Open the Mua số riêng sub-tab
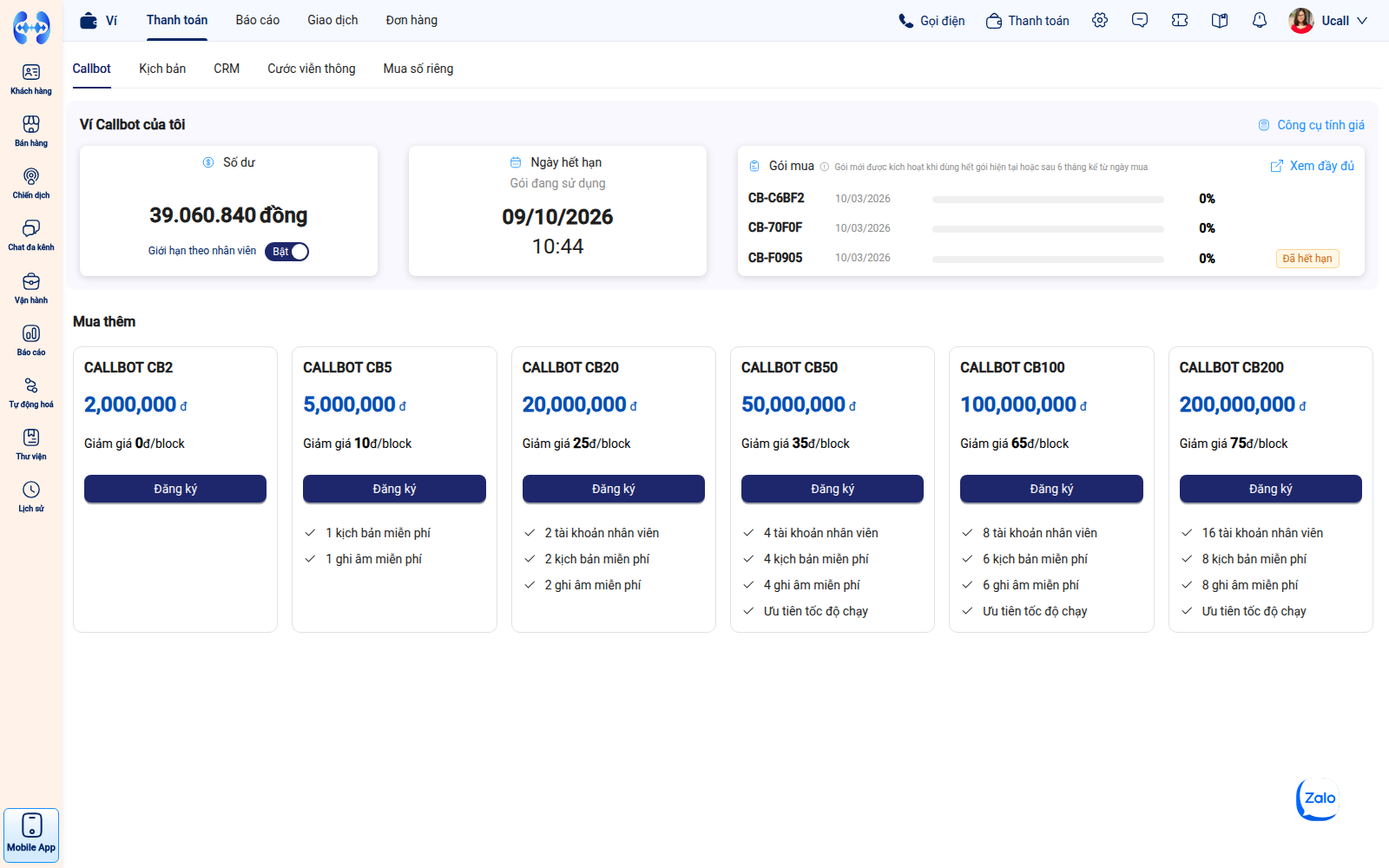The height and width of the screenshot is (868, 1389). click(418, 69)
